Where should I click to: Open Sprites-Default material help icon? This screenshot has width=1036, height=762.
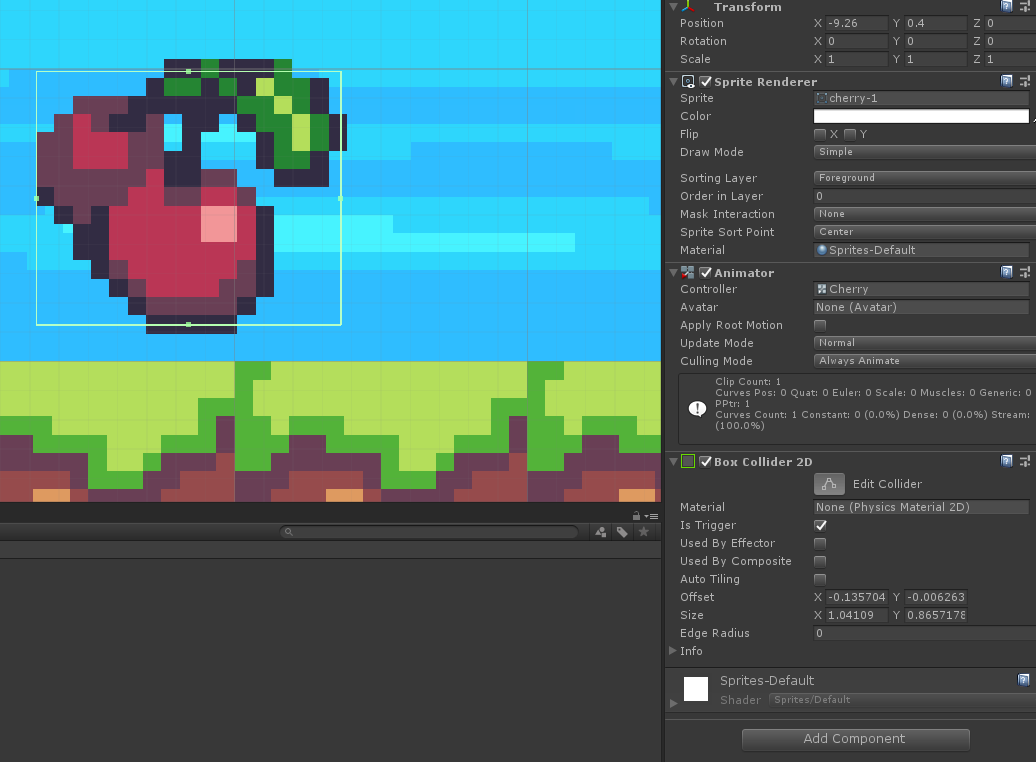pos(1023,680)
